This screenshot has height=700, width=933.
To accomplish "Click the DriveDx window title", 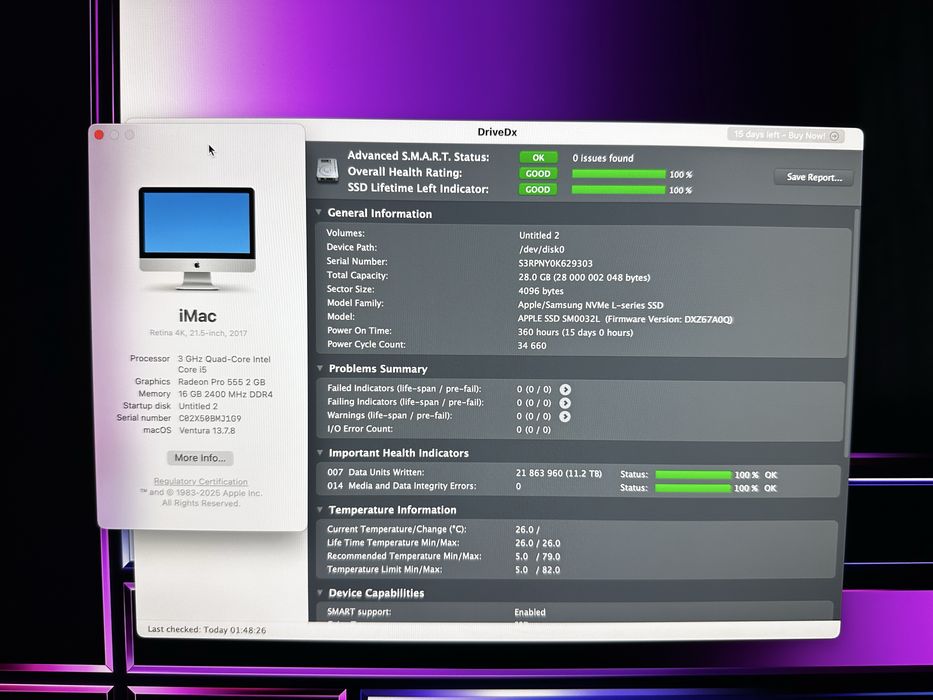I will (497, 132).
